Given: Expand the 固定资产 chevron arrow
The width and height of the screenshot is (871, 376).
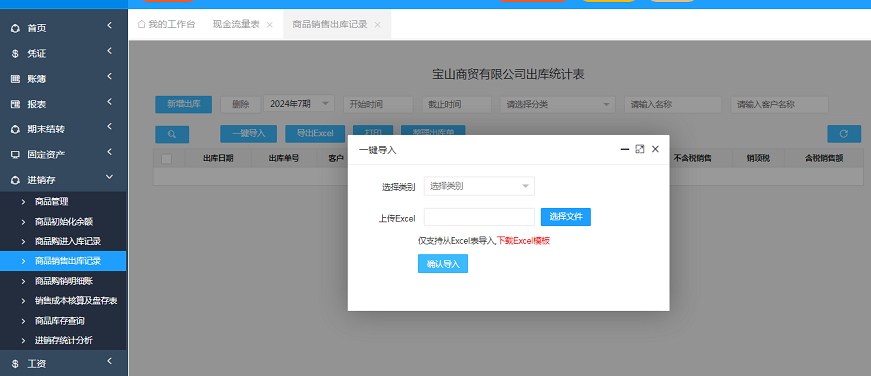Looking at the screenshot, I should [x=109, y=152].
